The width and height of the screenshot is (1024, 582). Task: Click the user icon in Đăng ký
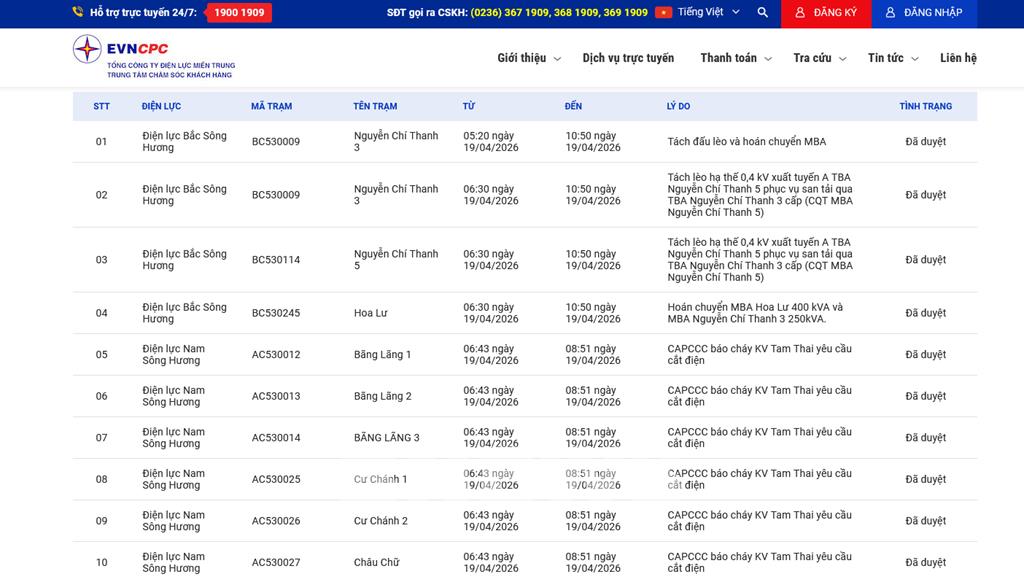799,13
